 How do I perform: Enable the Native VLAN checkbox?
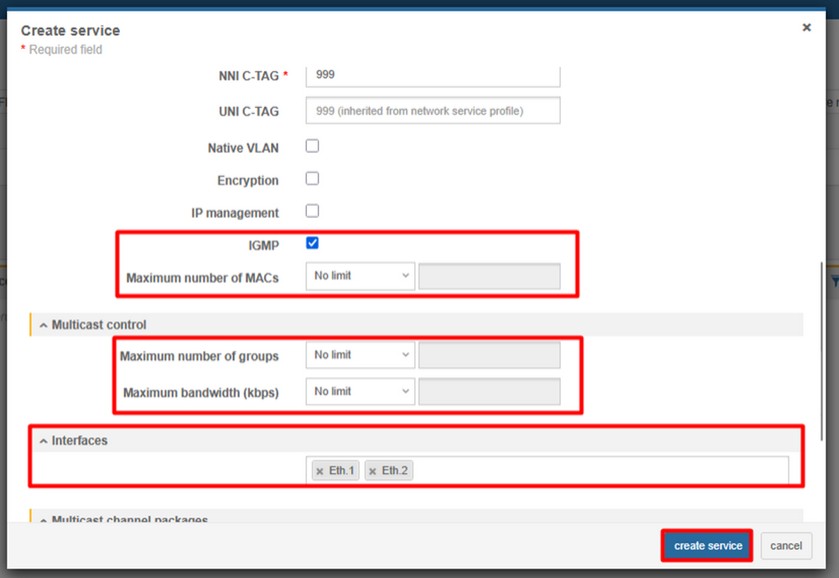pos(312,146)
